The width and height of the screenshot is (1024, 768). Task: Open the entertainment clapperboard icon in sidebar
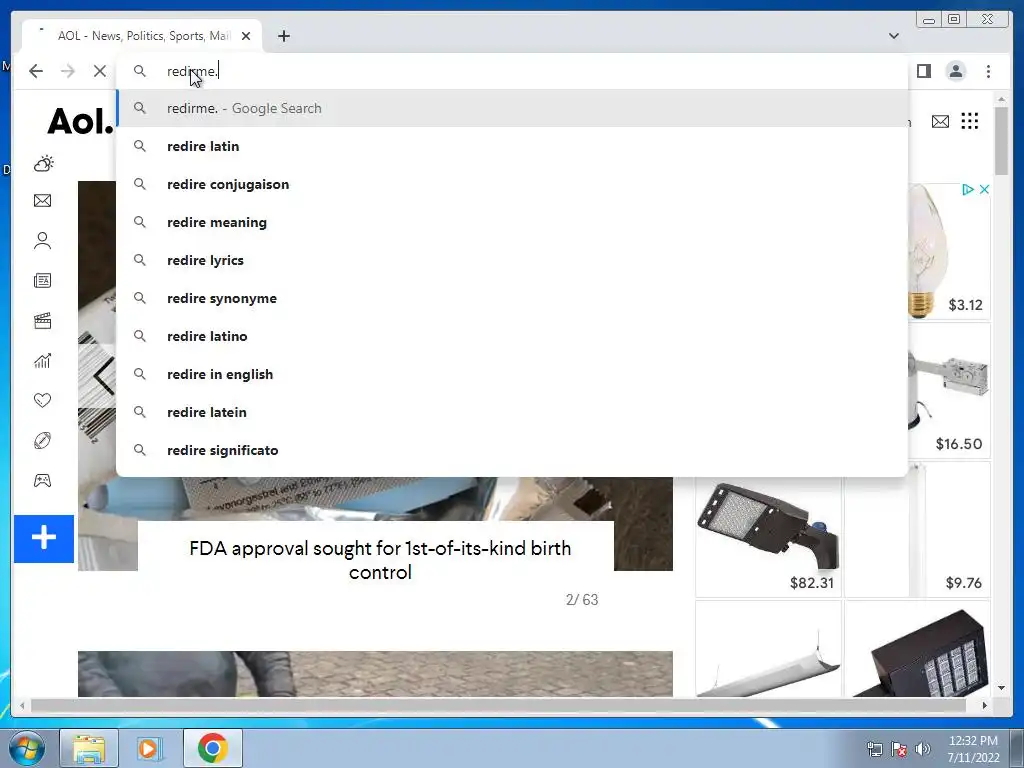42,321
